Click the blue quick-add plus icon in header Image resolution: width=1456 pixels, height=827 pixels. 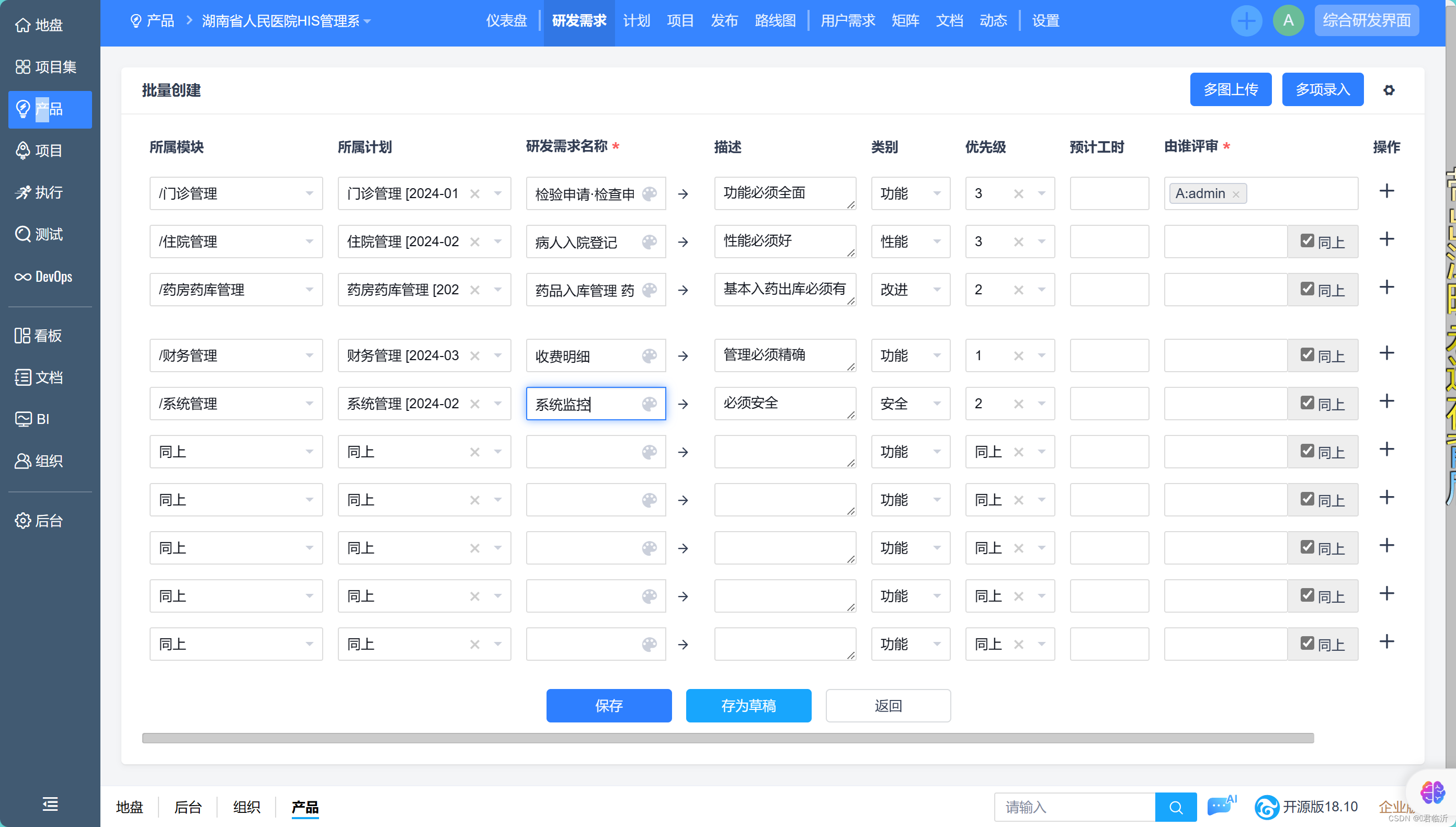[1246, 21]
